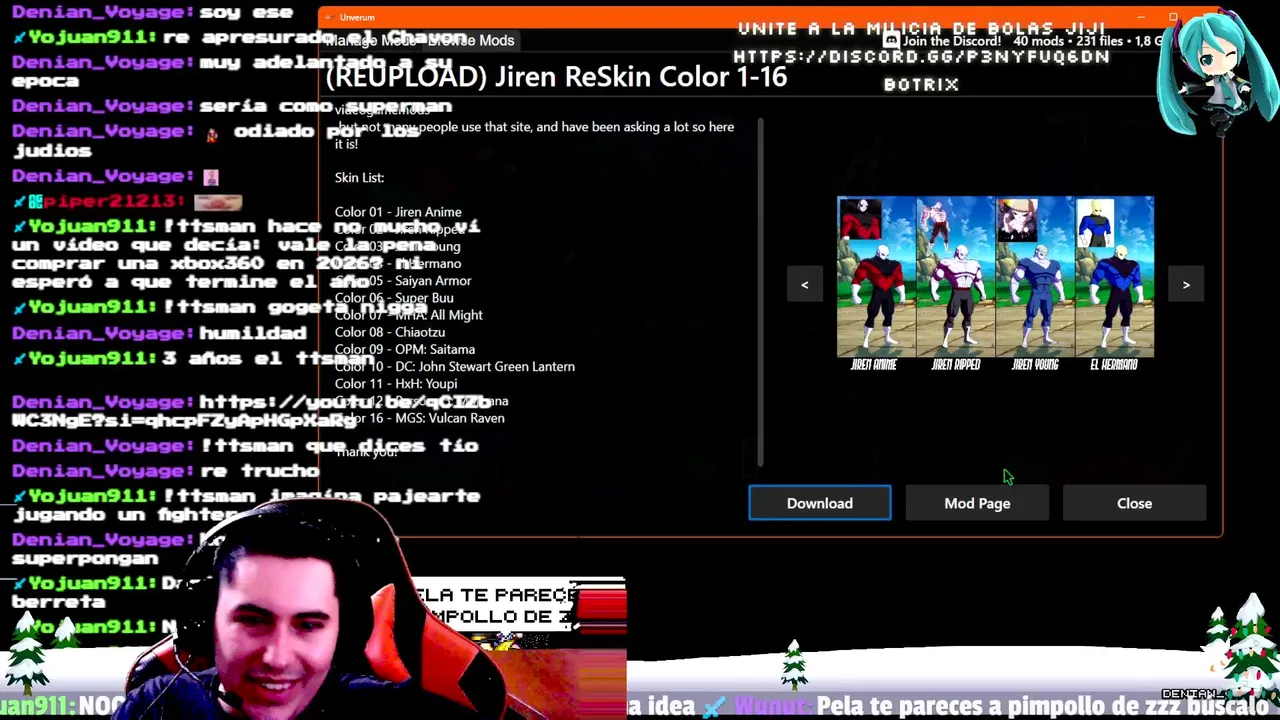Close the mod description dialog

[x=1134, y=503]
